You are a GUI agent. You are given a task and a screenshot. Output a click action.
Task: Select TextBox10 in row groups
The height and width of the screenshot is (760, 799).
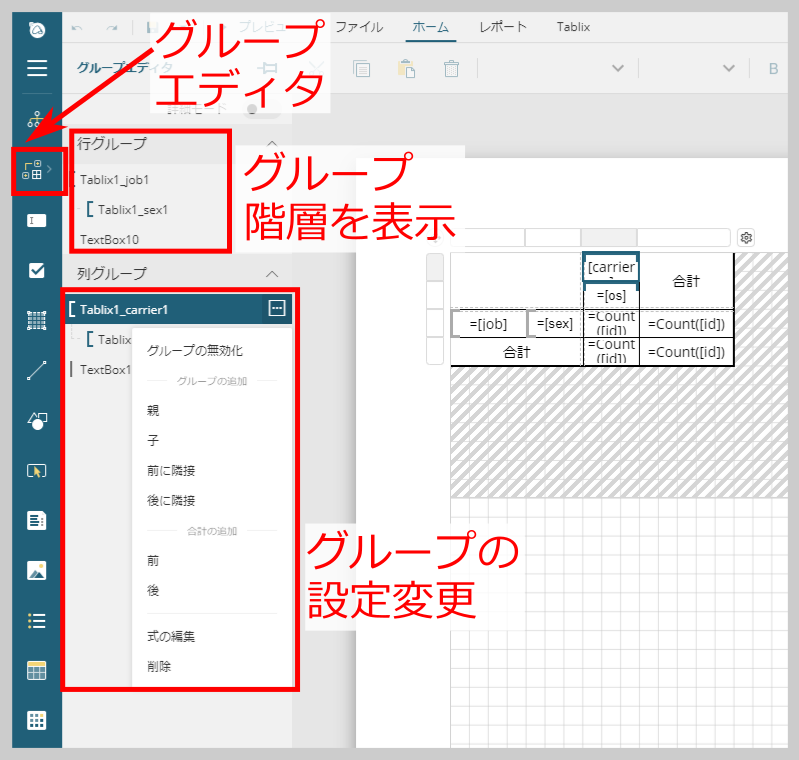pyautogui.click(x=110, y=240)
